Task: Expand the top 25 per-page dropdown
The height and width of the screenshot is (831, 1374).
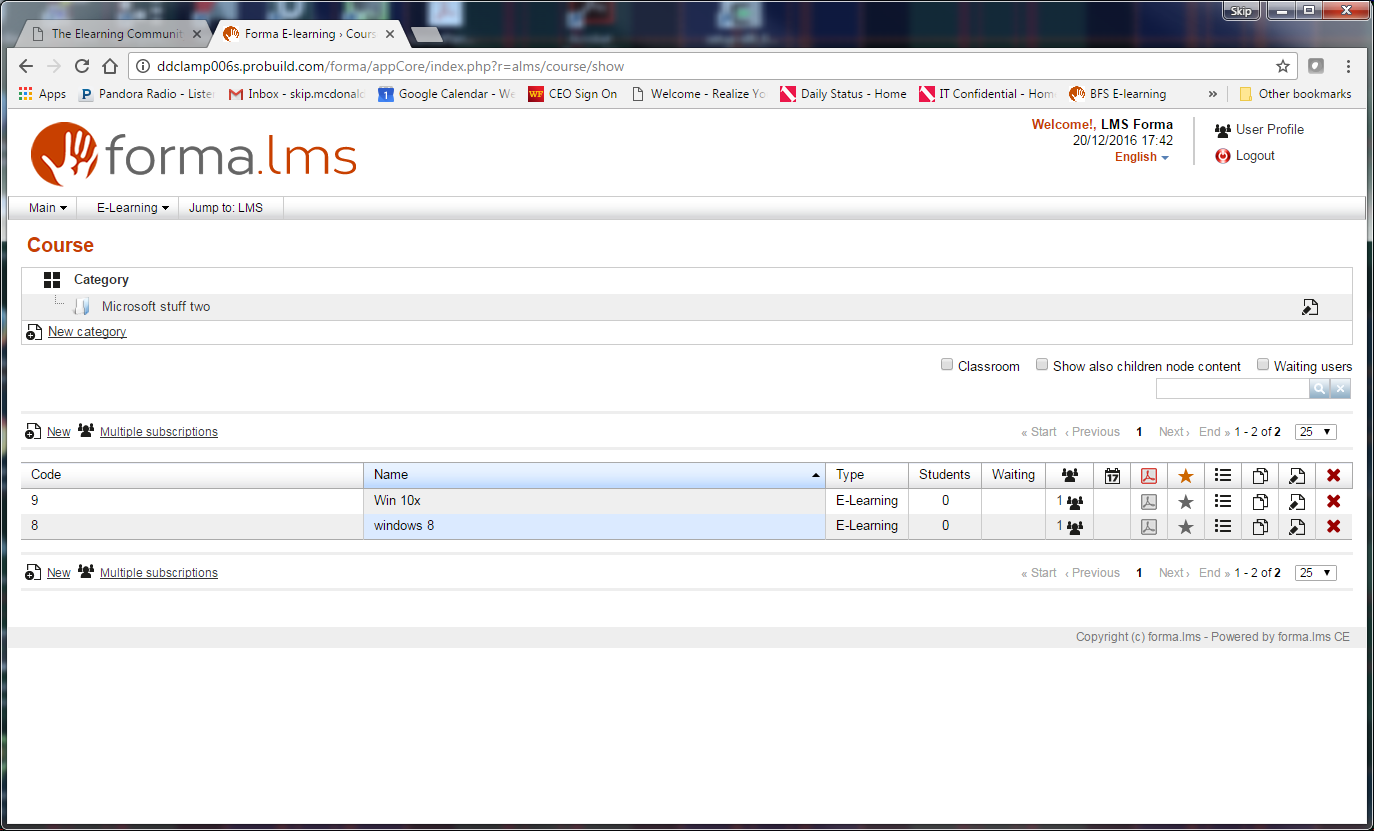Action: tap(1315, 432)
